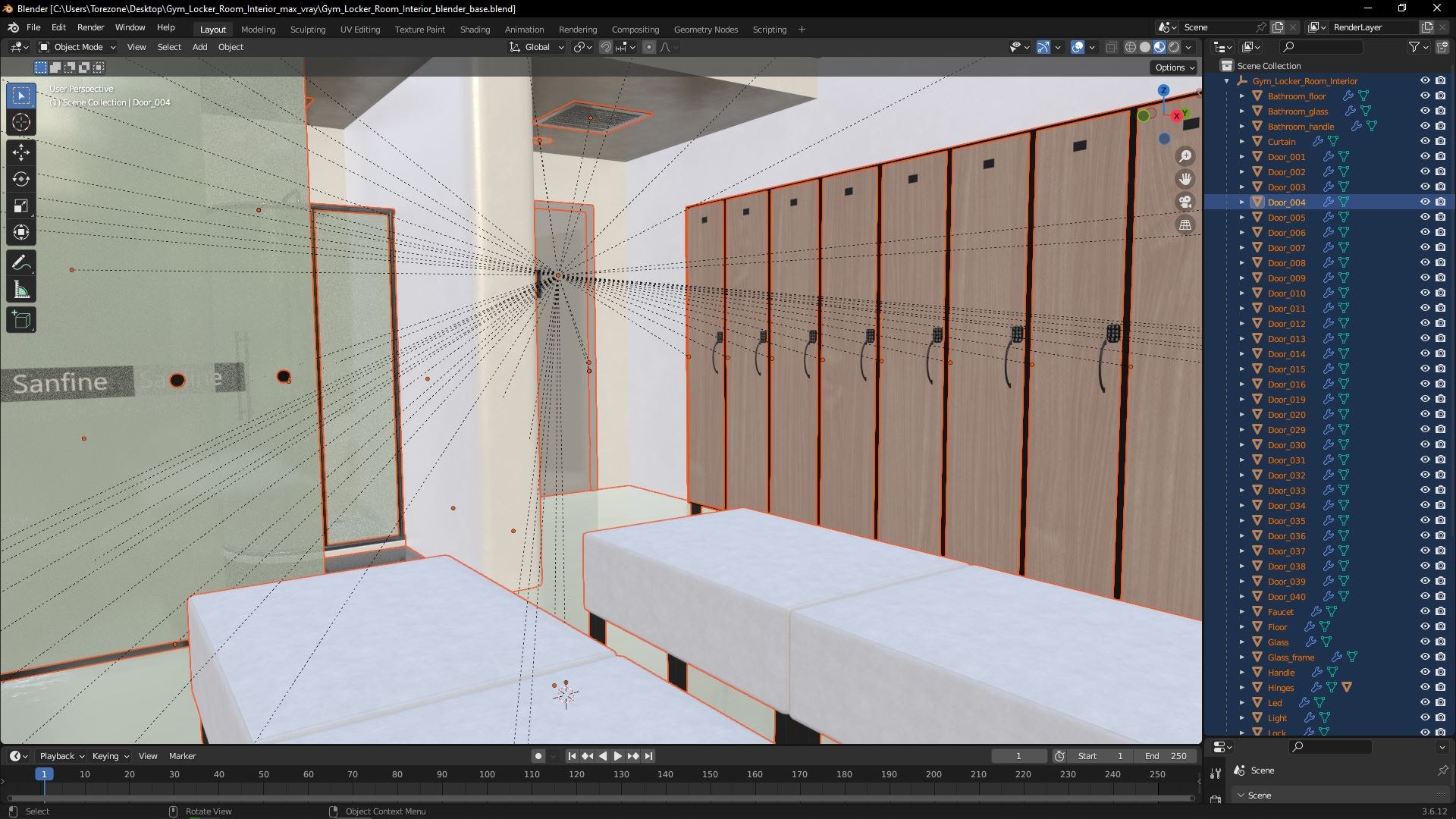Open the outliner filter funnel

coord(1414,47)
